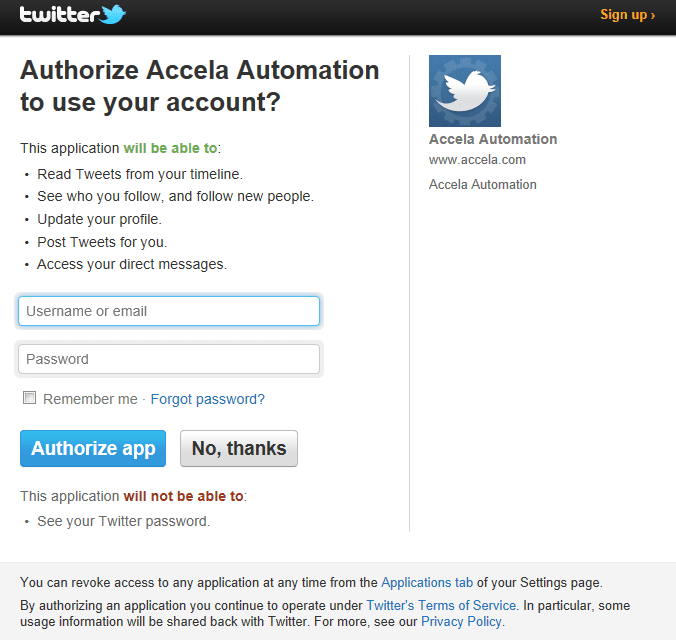
Task: Open Twitter's Terms of Service link
Action: 441,605
